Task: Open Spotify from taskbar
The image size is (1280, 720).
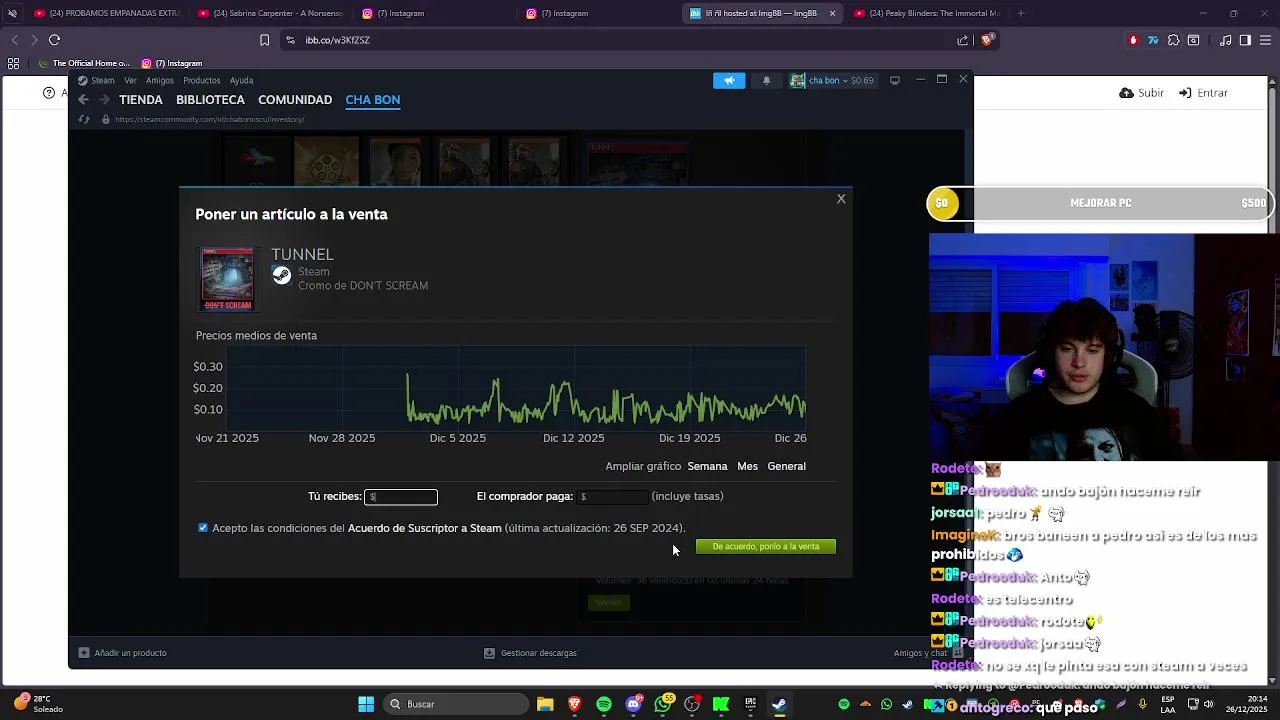Action: (604, 704)
